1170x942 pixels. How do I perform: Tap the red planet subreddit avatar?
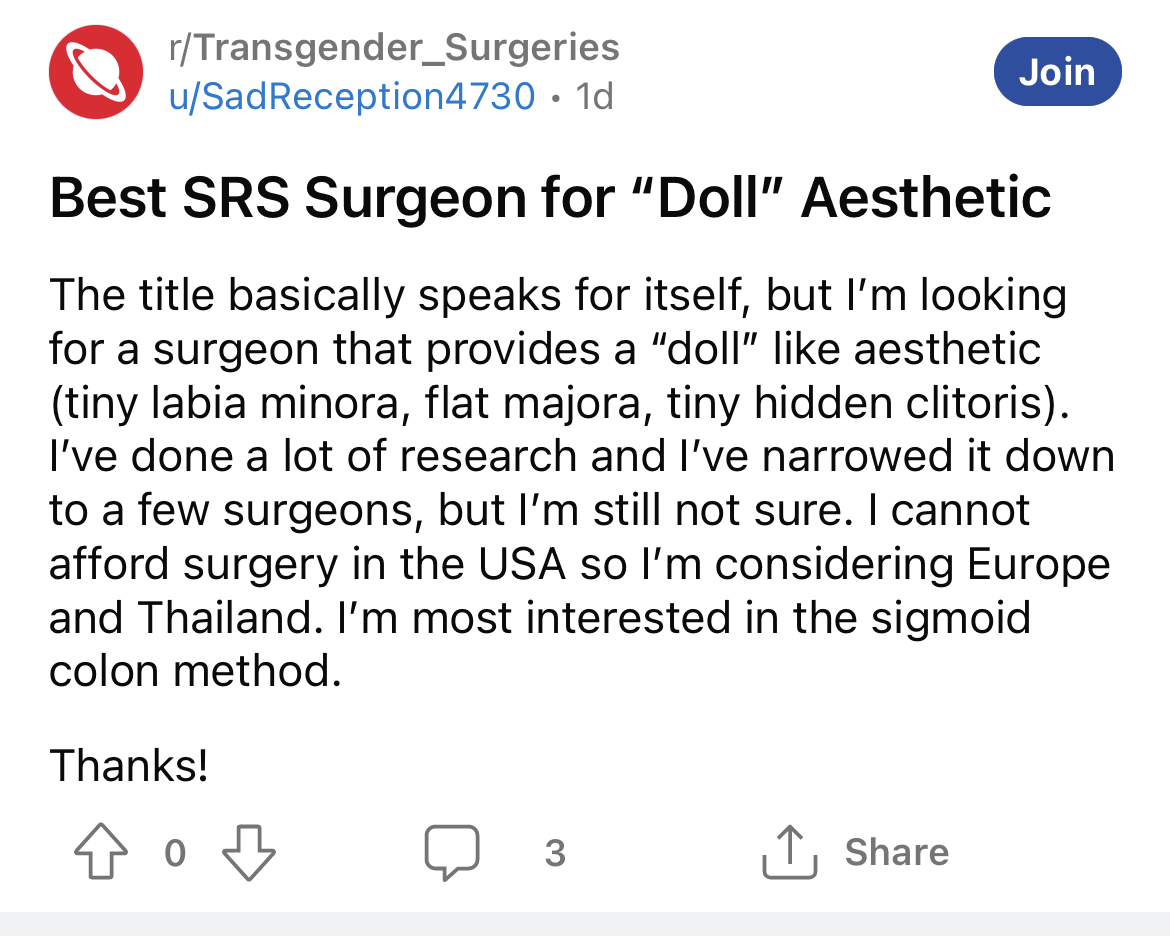coord(96,72)
